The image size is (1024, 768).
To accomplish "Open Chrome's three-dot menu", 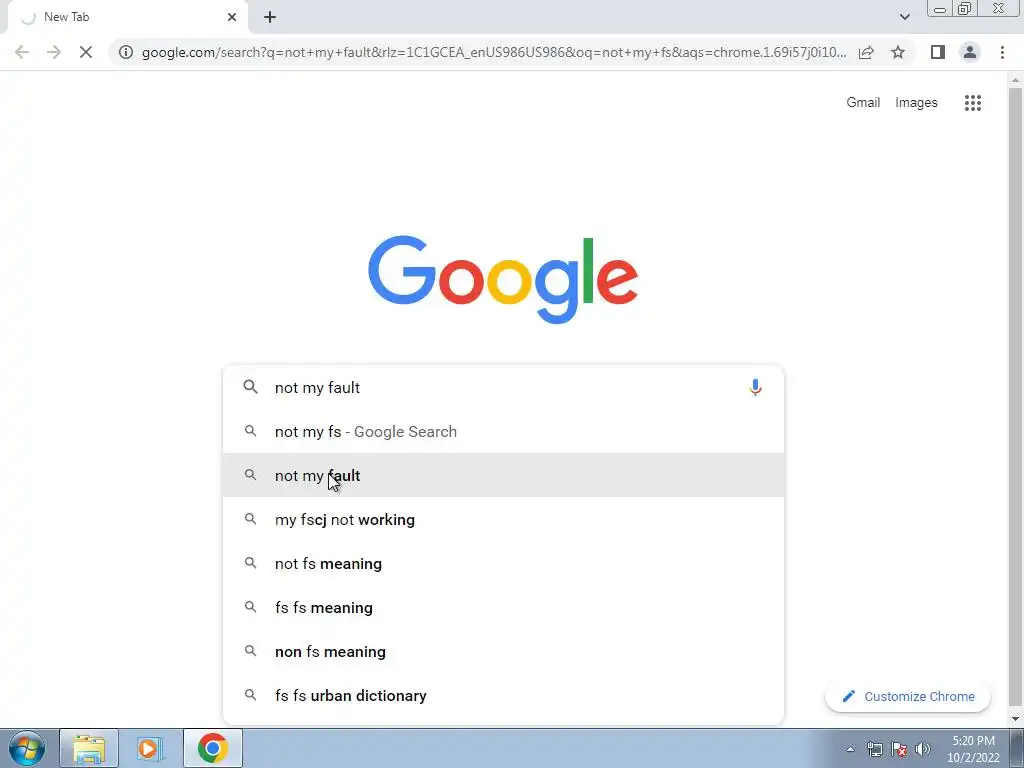I will [1002, 52].
